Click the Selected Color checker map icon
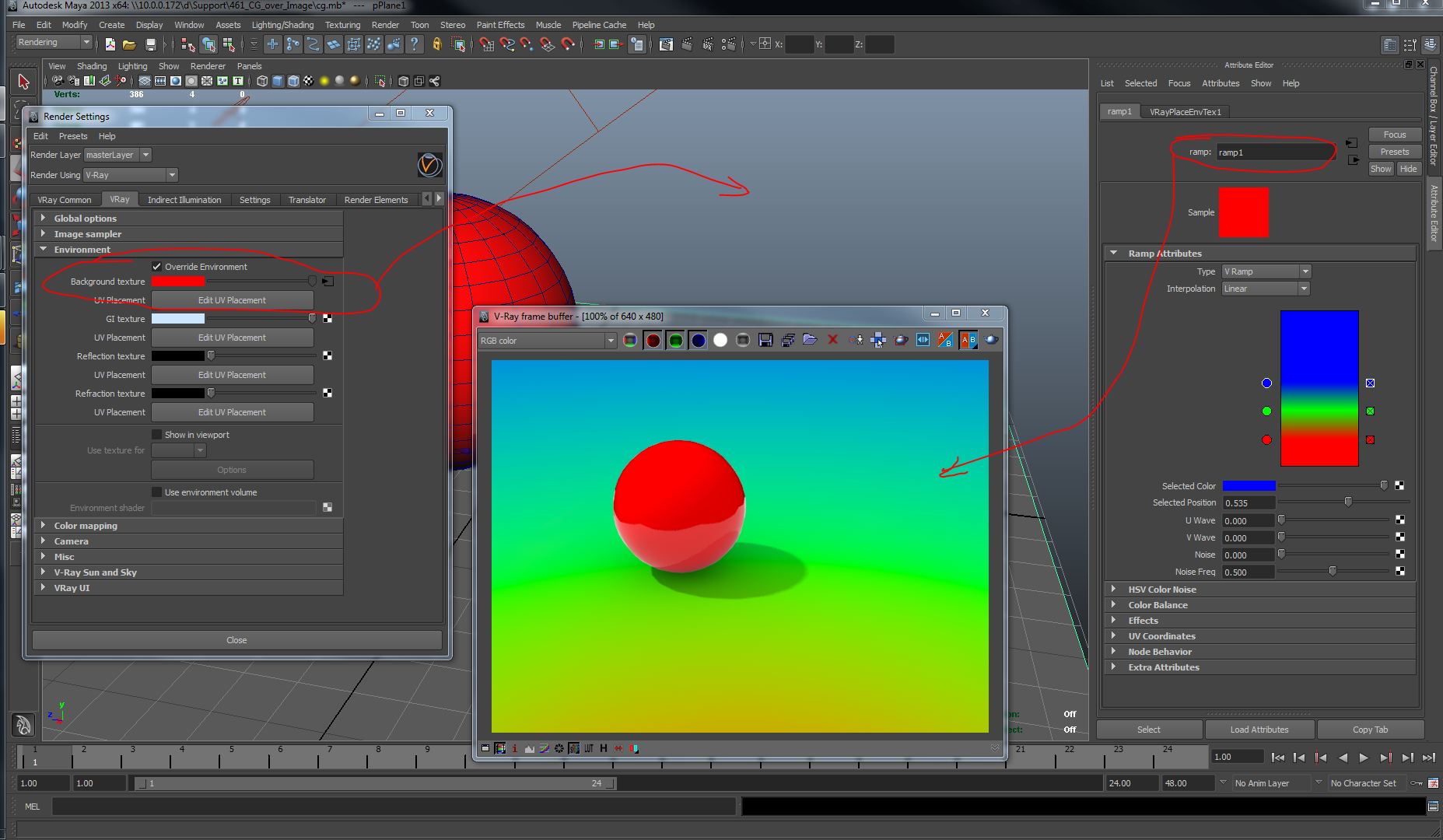1443x840 pixels. [1399, 485]
